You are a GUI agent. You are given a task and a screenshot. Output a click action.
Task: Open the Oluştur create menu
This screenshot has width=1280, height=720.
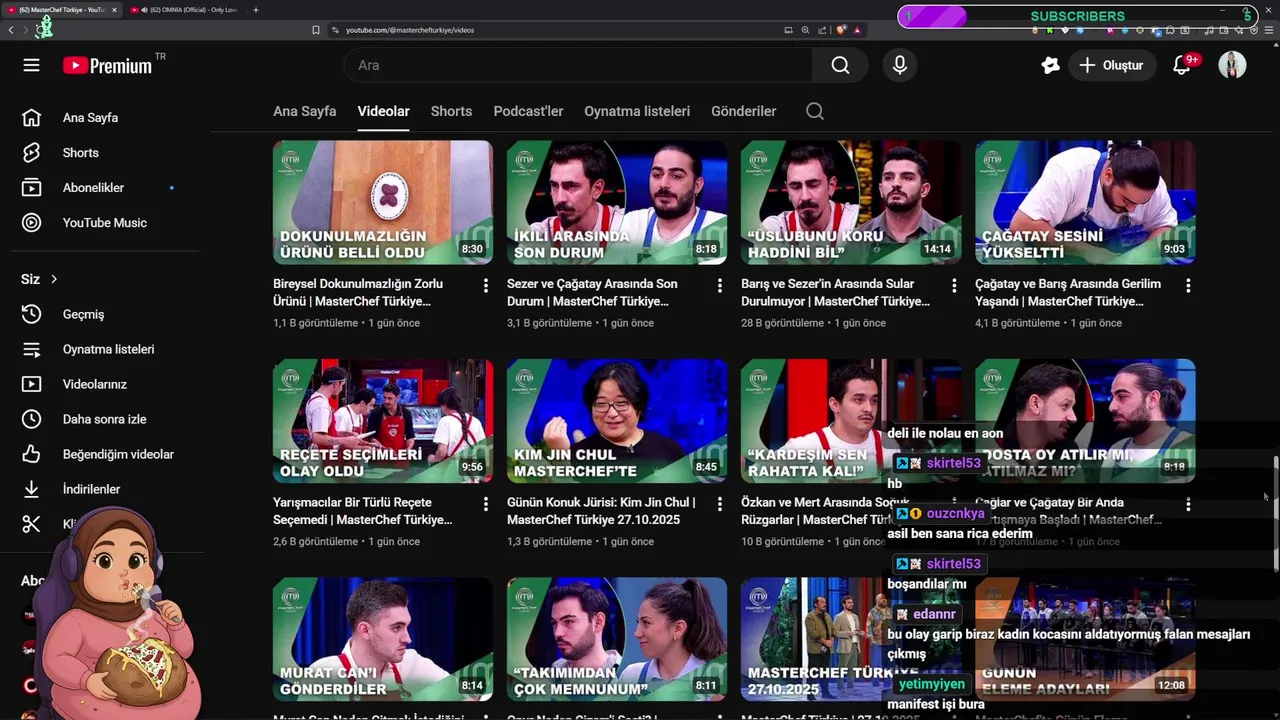[1111, 65]
